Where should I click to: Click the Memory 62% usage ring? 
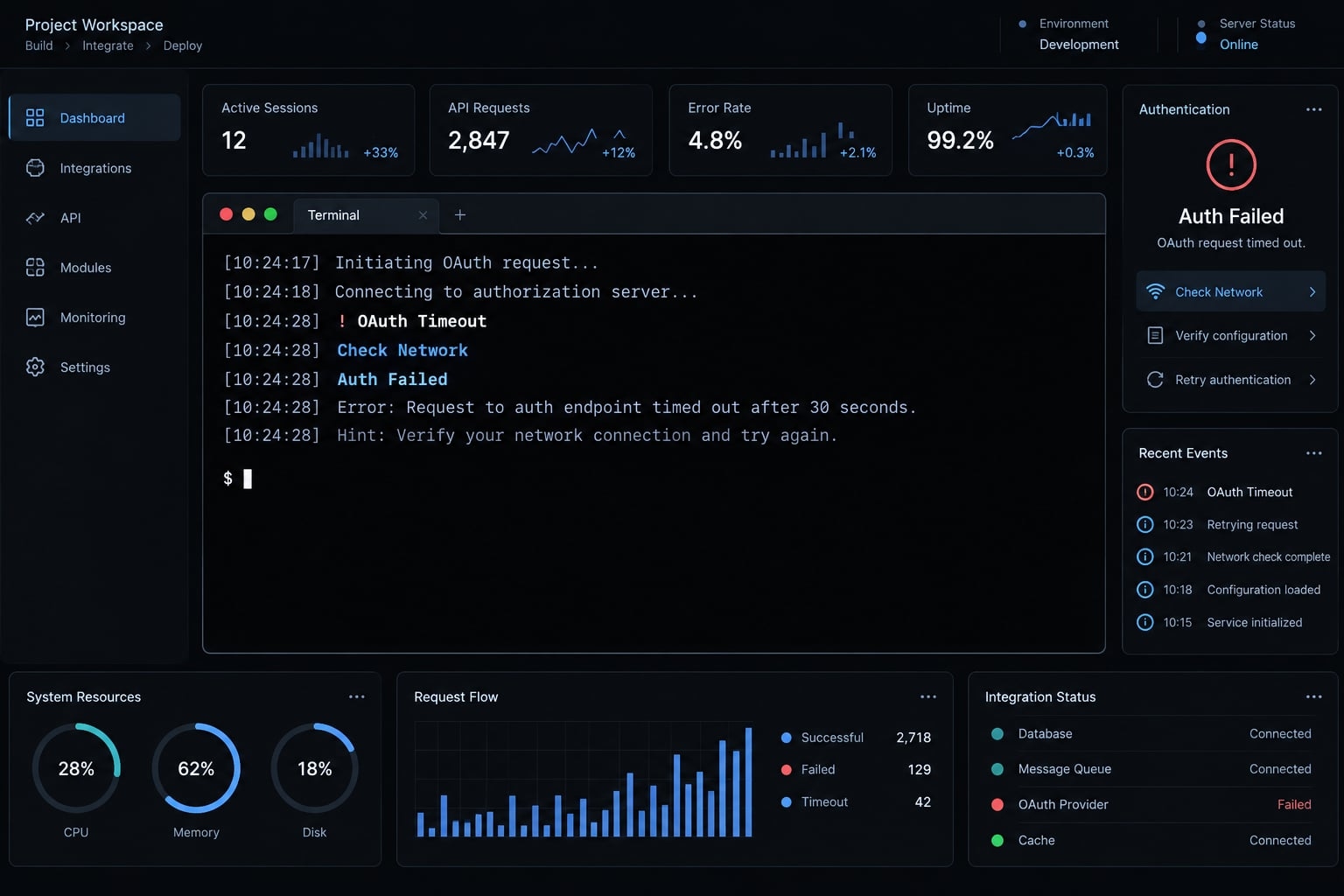pyautogui.click(x=196, y=768)
